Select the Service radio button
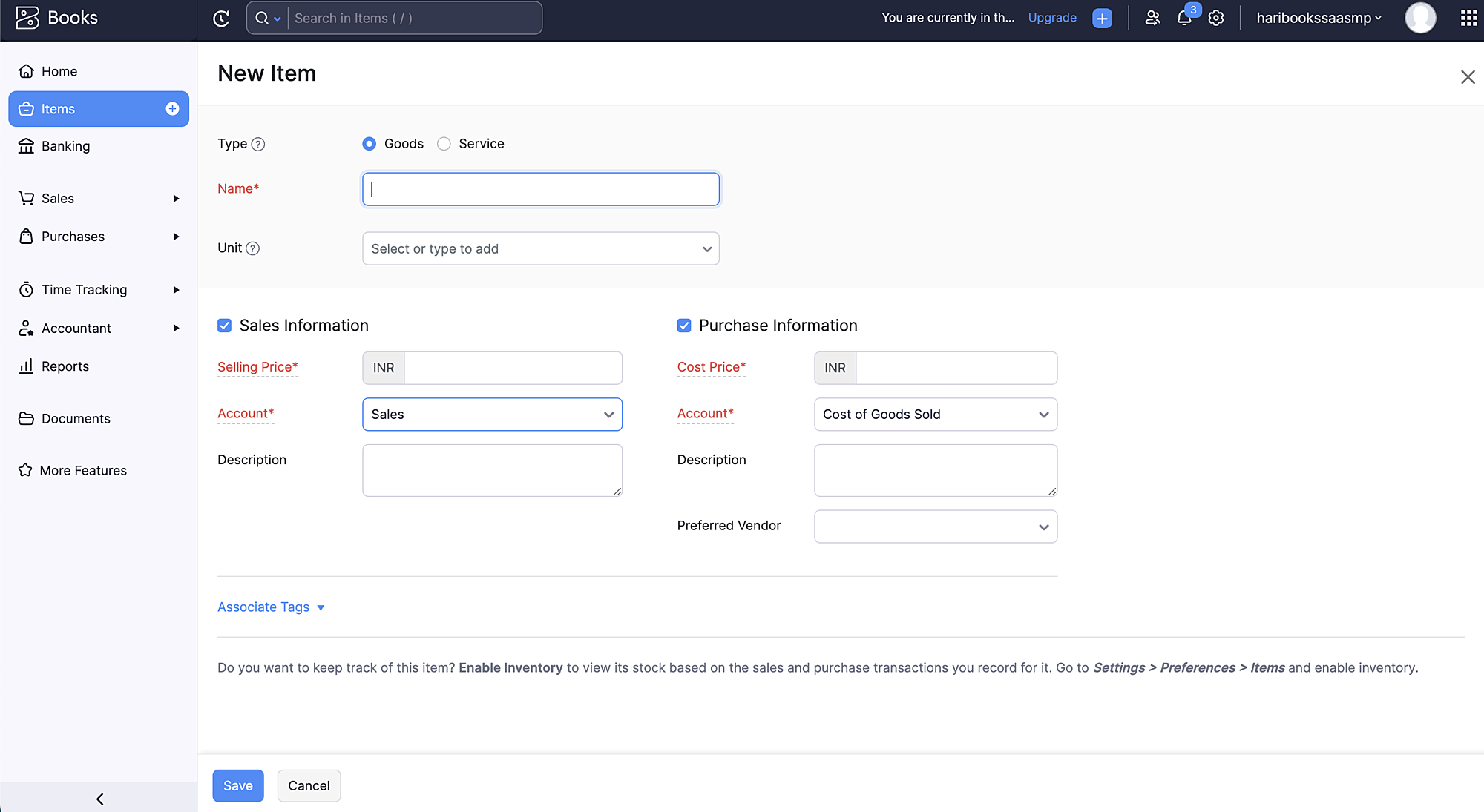 pos(444,144)
